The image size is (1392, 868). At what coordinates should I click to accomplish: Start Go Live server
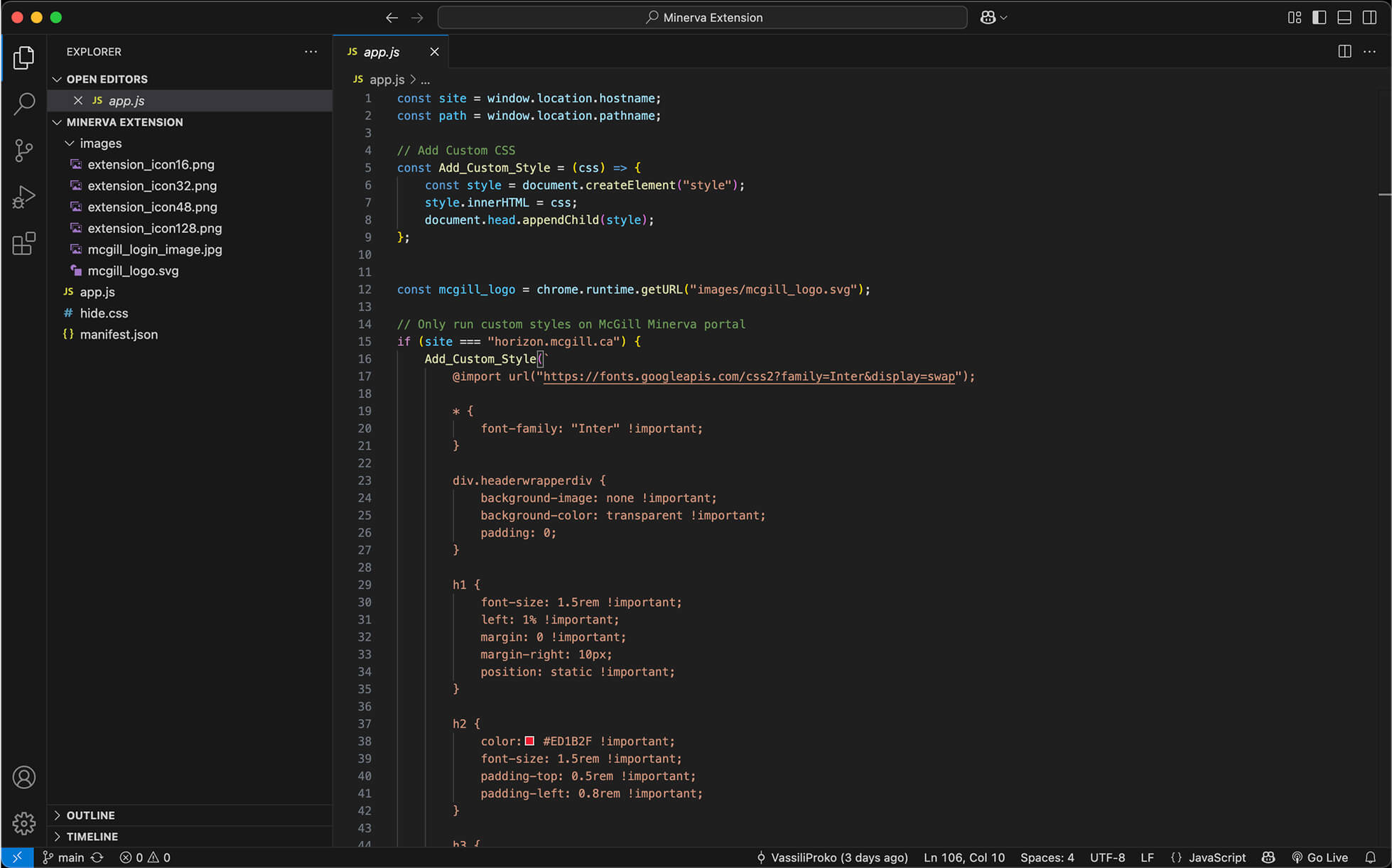(x=1320, y=857)
